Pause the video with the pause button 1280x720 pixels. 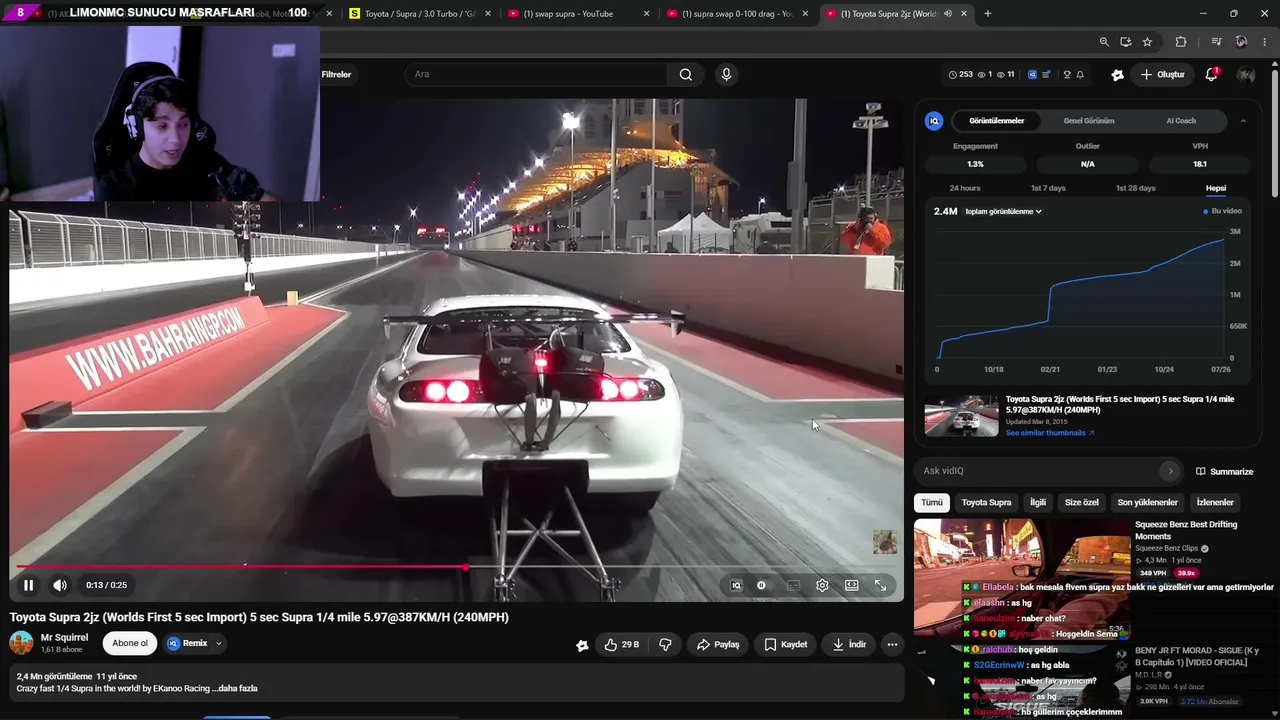click(28, 585)
